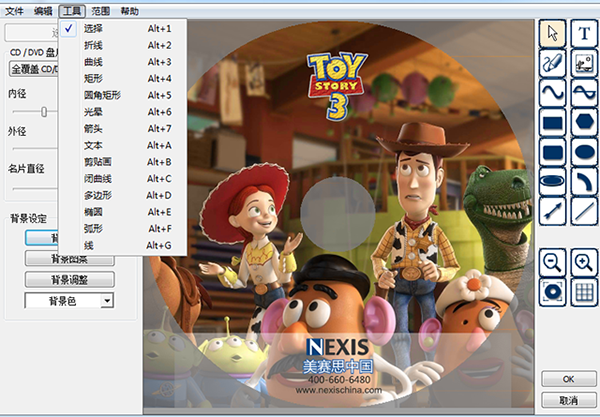600x417 pixels.
Task: Open the 全覆盖 CD/DVD label type combo box
Action: tap(34, 69)
